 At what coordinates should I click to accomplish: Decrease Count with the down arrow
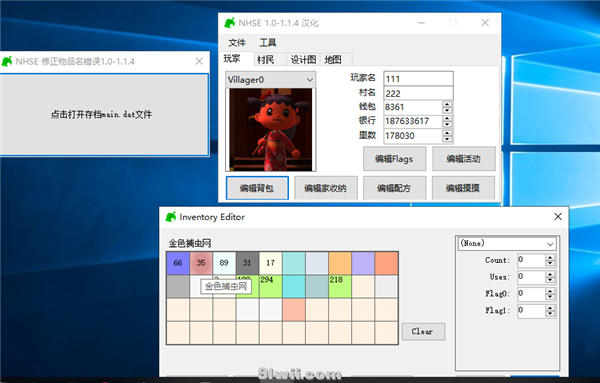[550, 263]
